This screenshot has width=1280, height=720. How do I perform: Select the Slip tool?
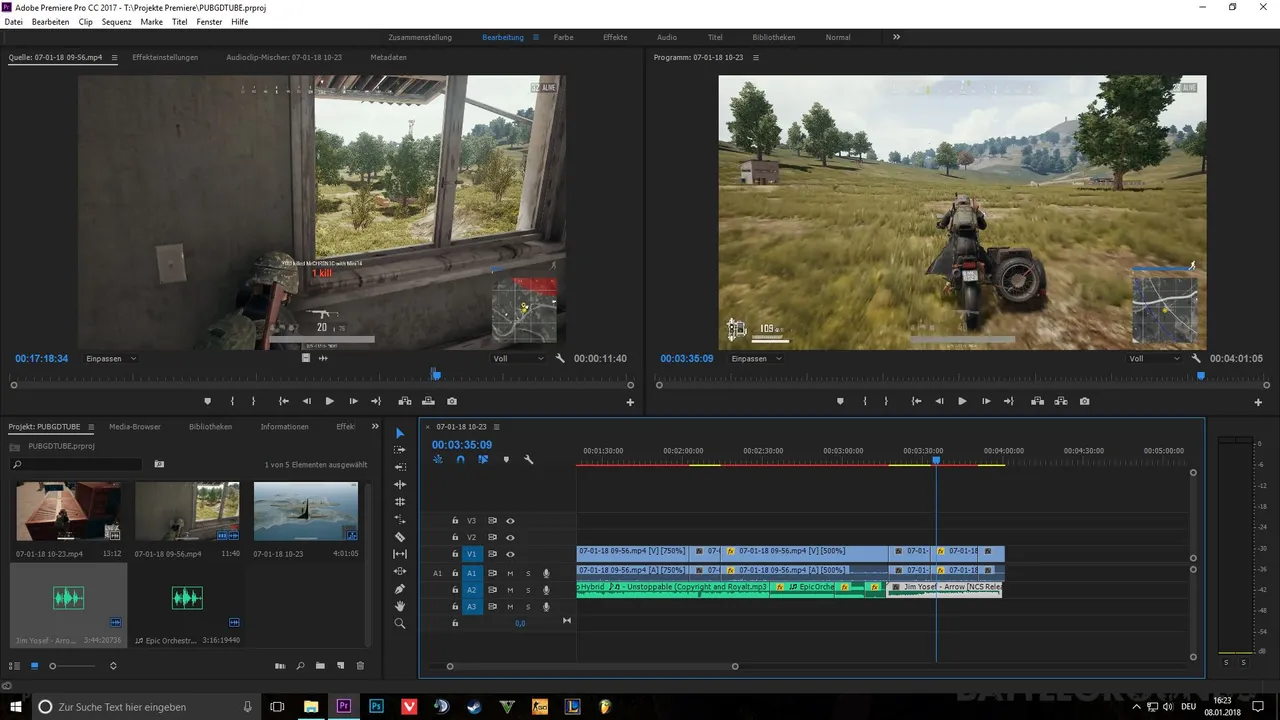coord(400,554)
